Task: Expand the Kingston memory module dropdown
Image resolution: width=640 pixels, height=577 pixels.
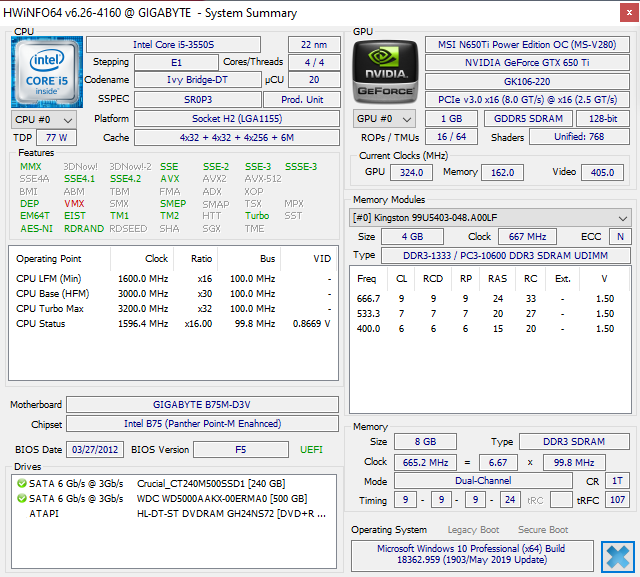Action: click(x=490, y=217)
